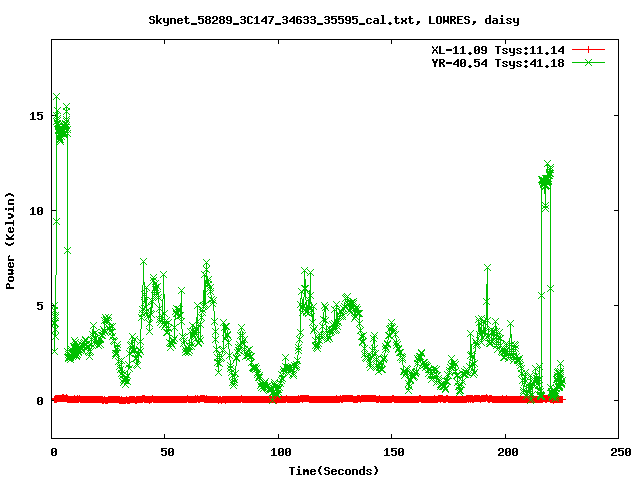This screenshot has height=480, width=640.
Task: Click the y-axis tick label 10
Action: click(x=36, y=211)
